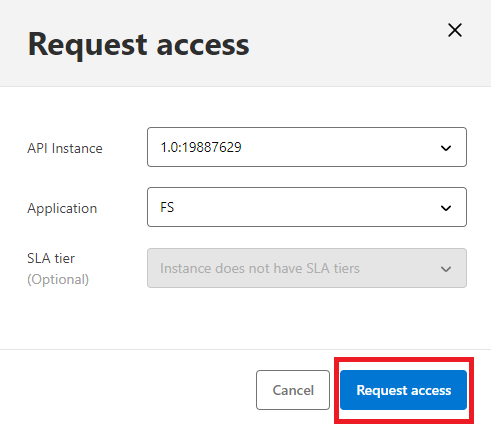Open the Application dropdown showing FS

pyautogui.click(x=307, y=207)
